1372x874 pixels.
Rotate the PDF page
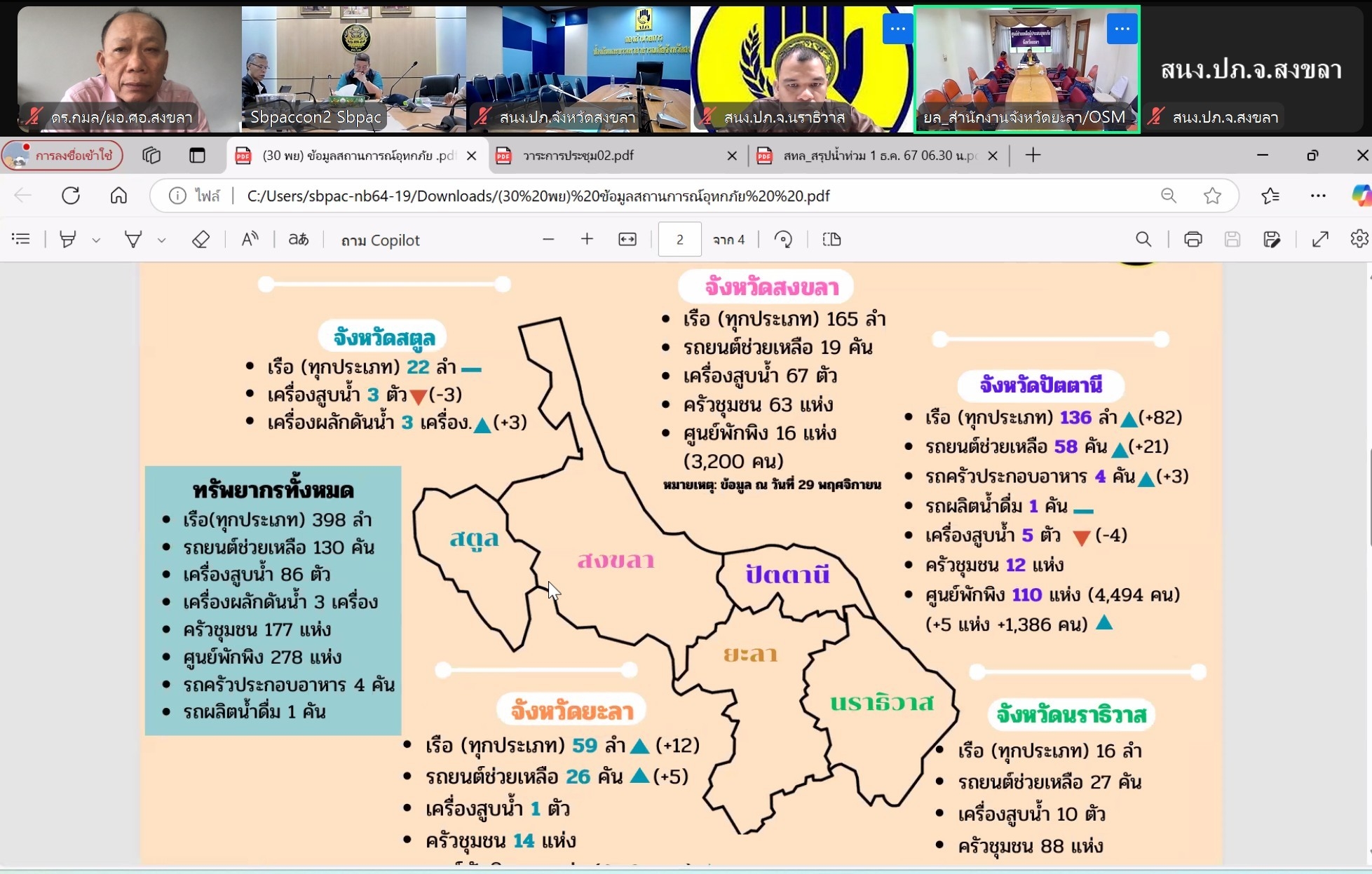coord(783,240)
